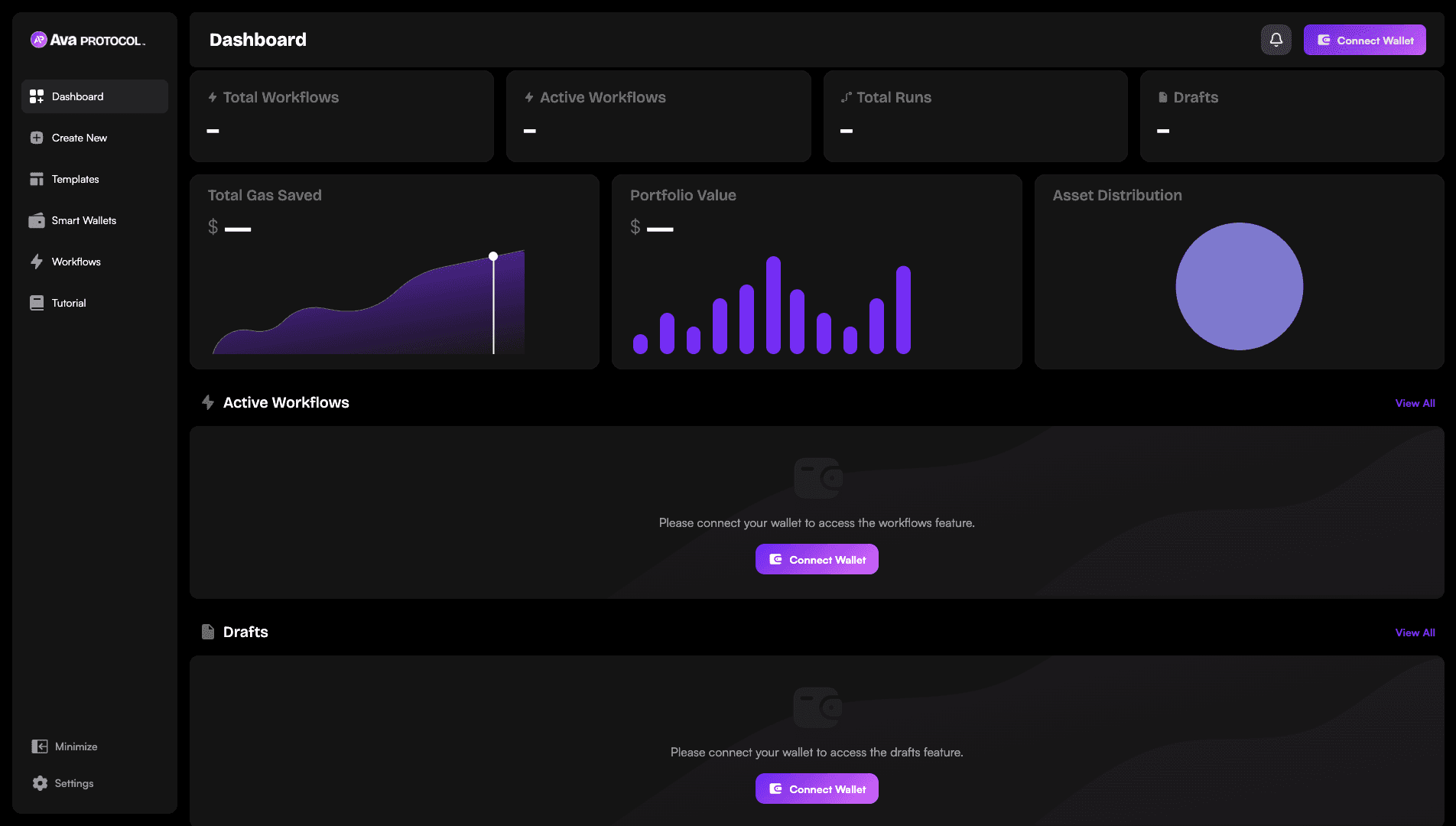Screen dimensions: 1456x826
Task: Click document icon beside Drafts section heading
Action: 207,632
